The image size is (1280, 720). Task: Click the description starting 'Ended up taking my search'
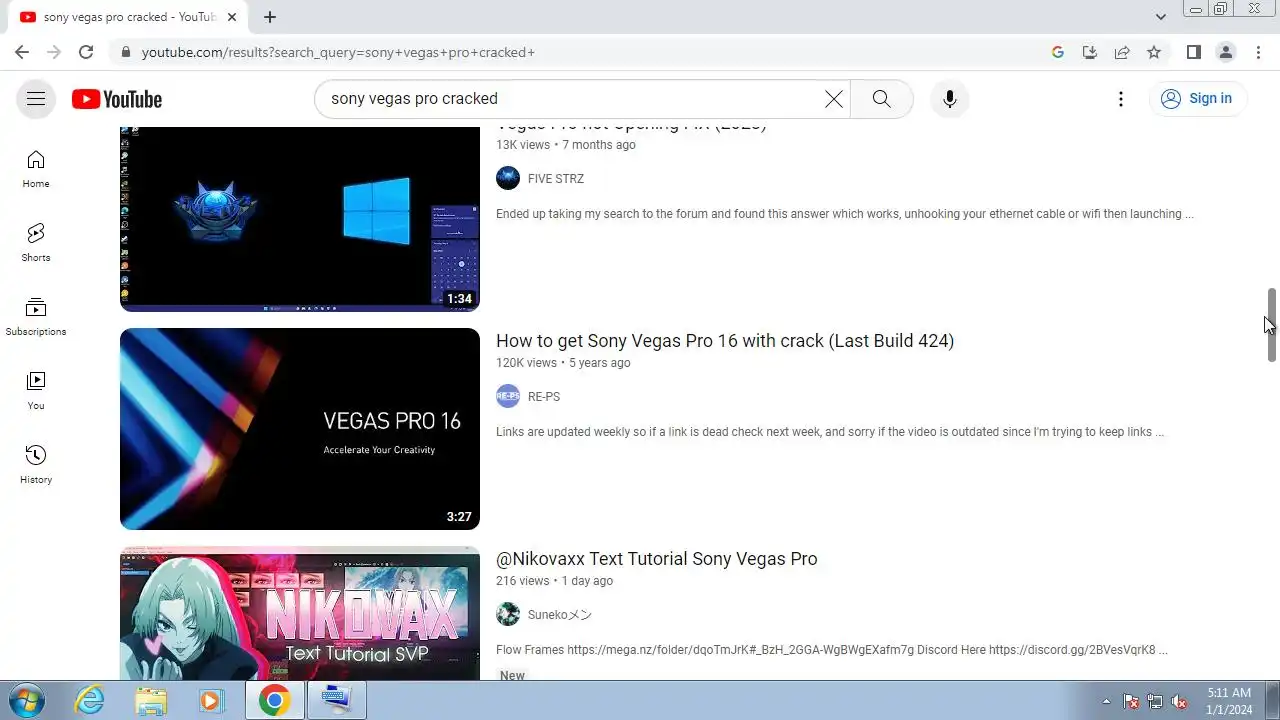(x=845, y=214)
